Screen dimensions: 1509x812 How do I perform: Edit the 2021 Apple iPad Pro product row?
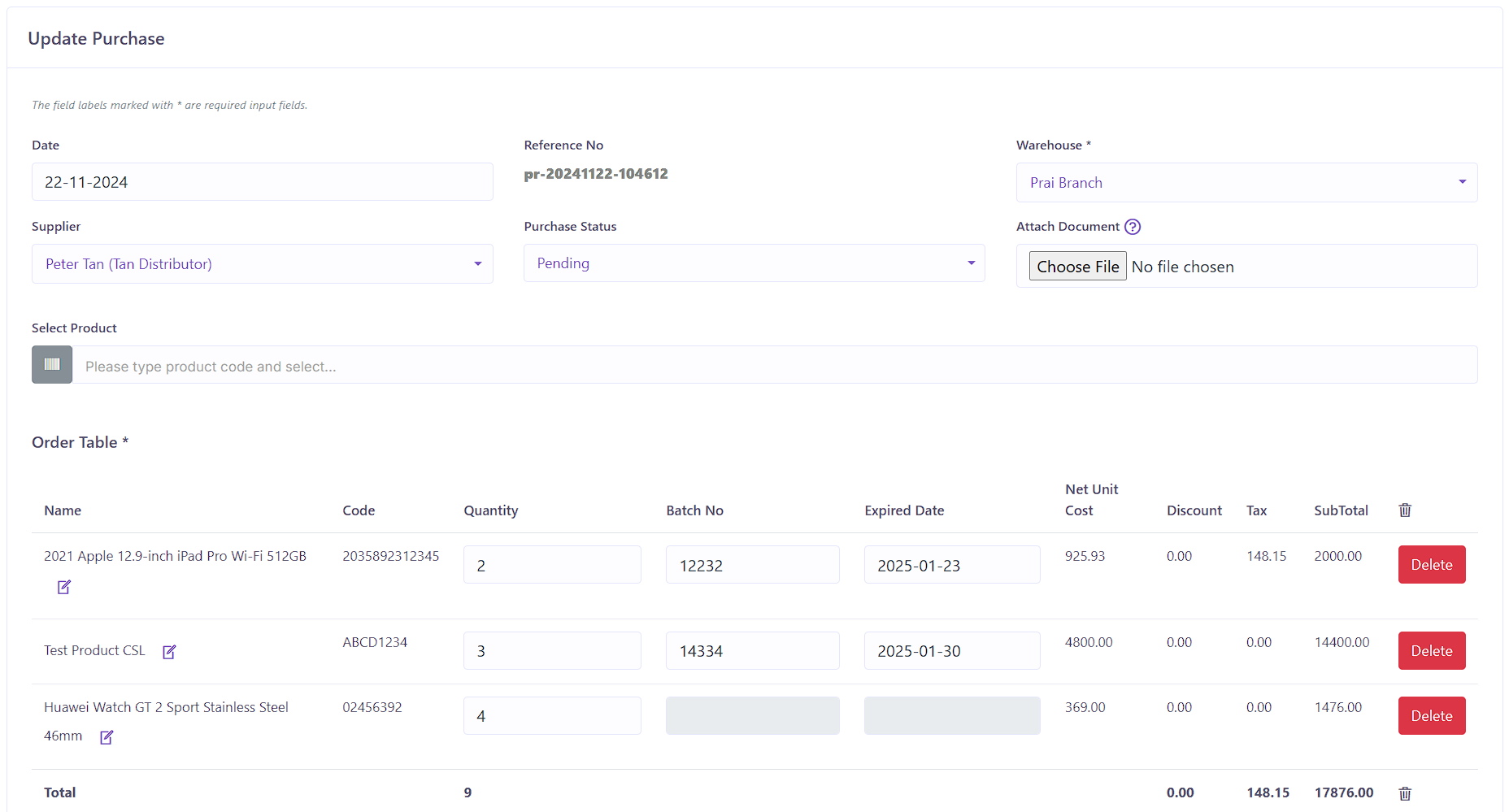(x=64, y=587)
